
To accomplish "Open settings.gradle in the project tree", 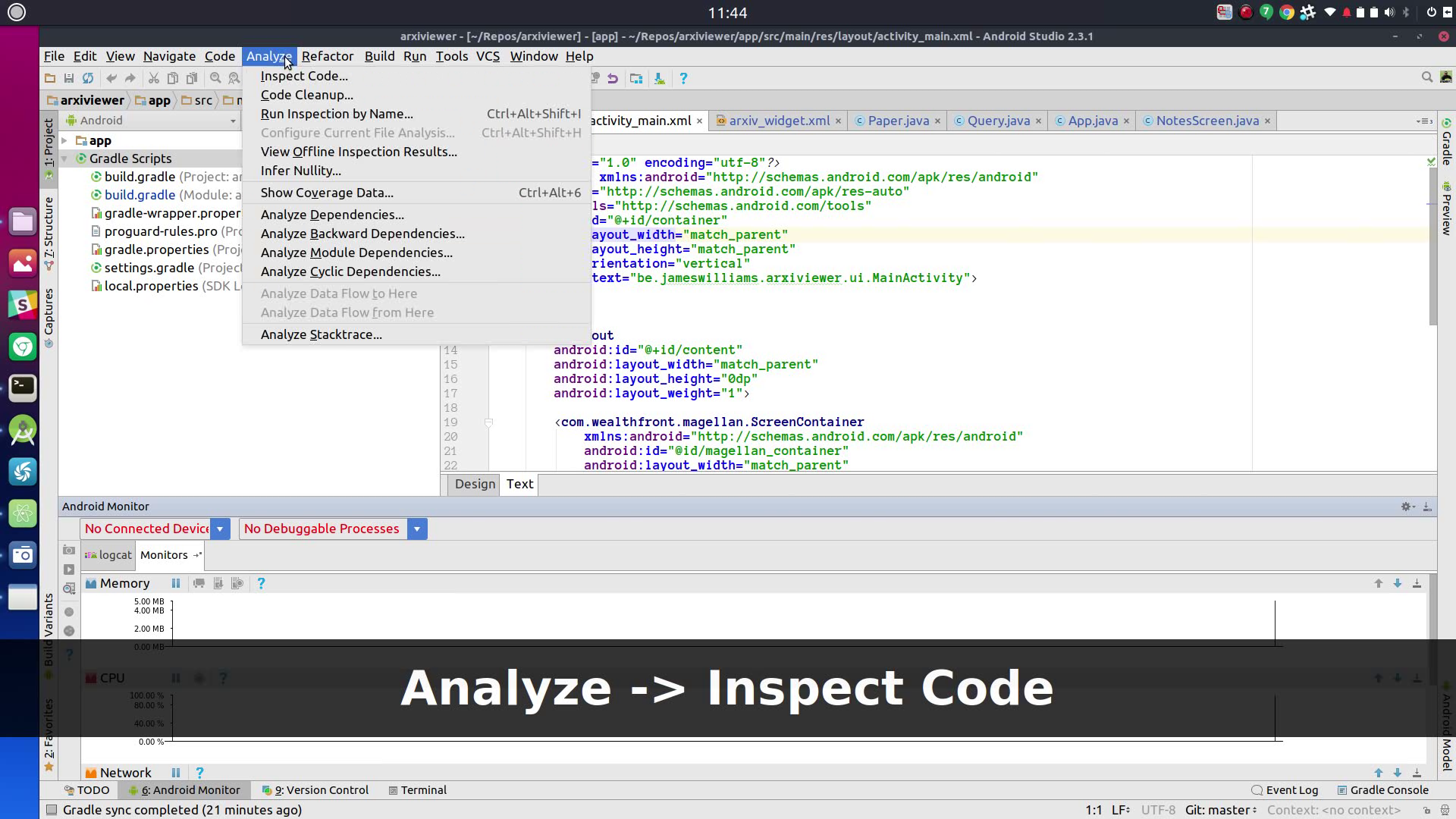I will 149,268.
